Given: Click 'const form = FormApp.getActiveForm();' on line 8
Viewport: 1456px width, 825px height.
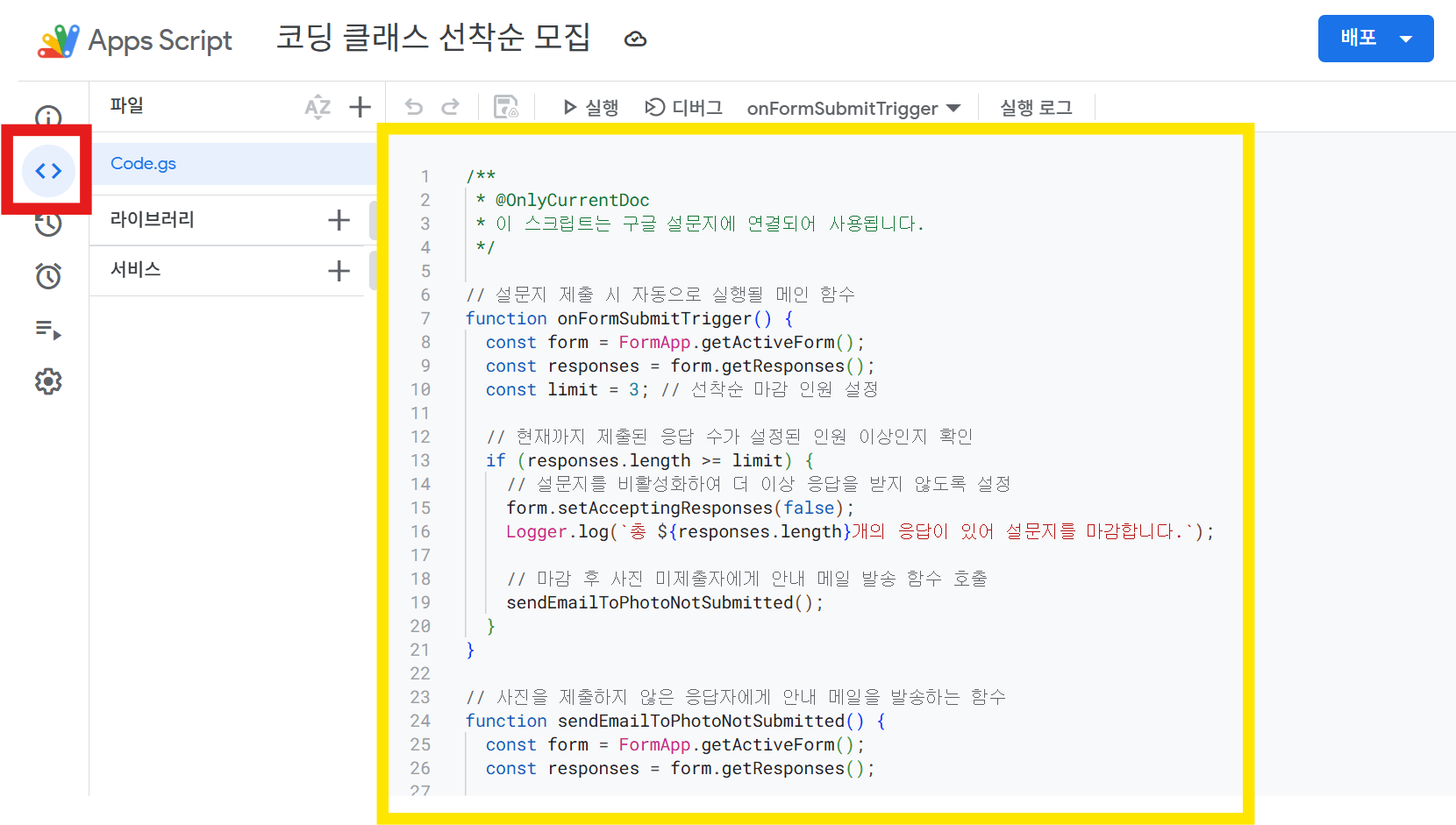Looking at the screenshot, I should coord(675,342).
